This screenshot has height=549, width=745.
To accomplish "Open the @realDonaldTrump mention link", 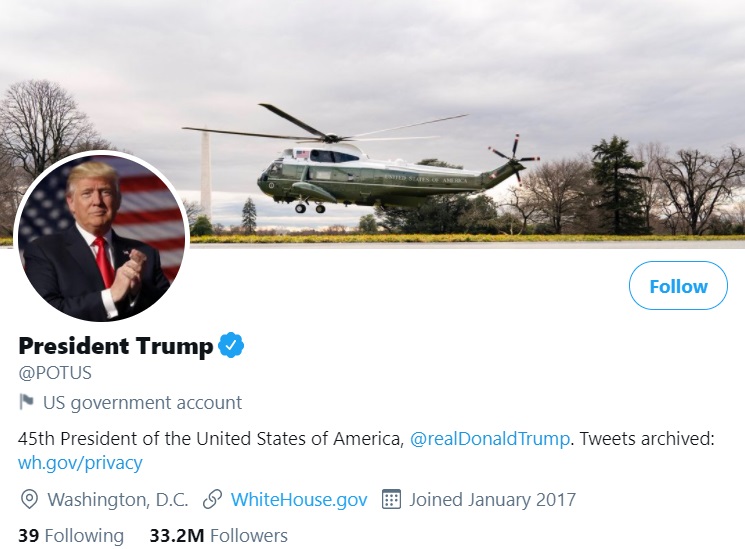I will tap(490, 438).
